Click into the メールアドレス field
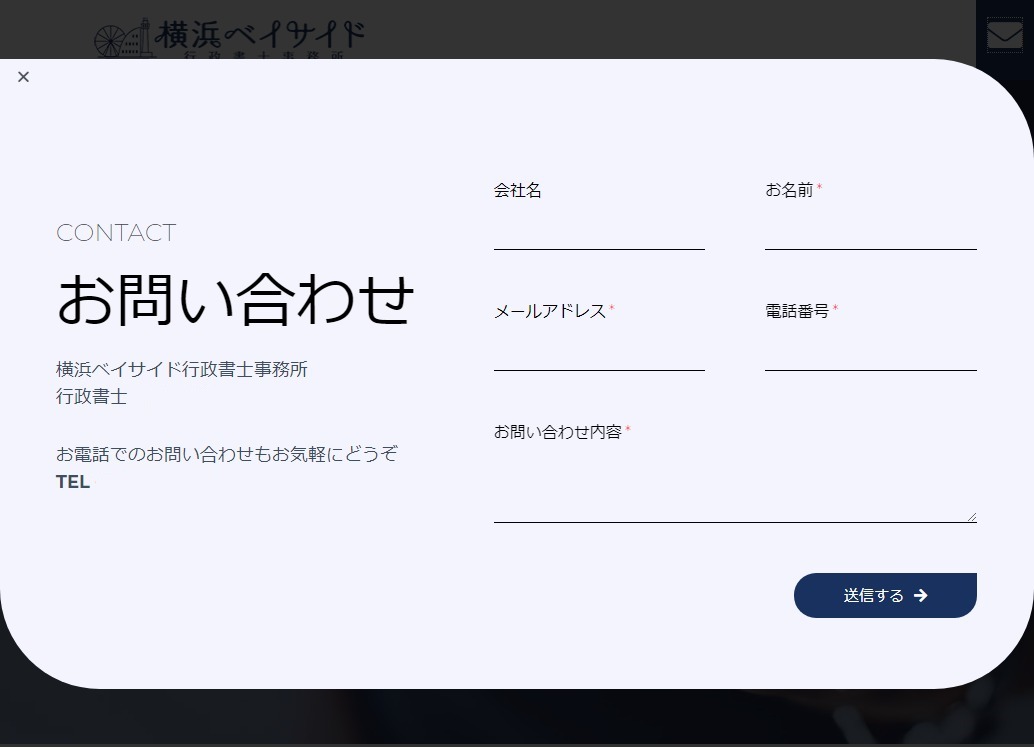Screen dimensions: 1034x747 tap(598, 353)
